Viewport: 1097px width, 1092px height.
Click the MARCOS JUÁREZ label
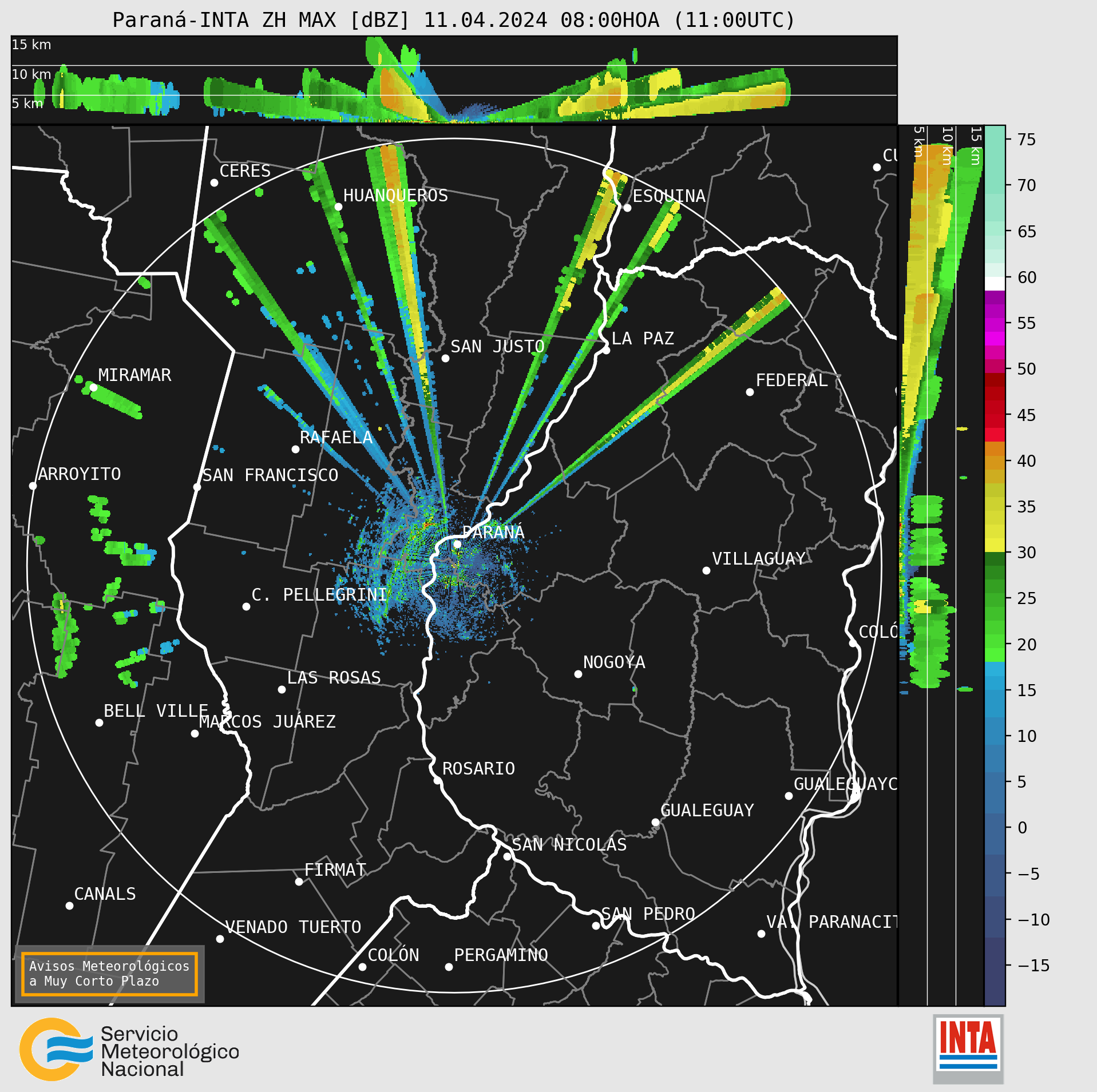[267, 722]
